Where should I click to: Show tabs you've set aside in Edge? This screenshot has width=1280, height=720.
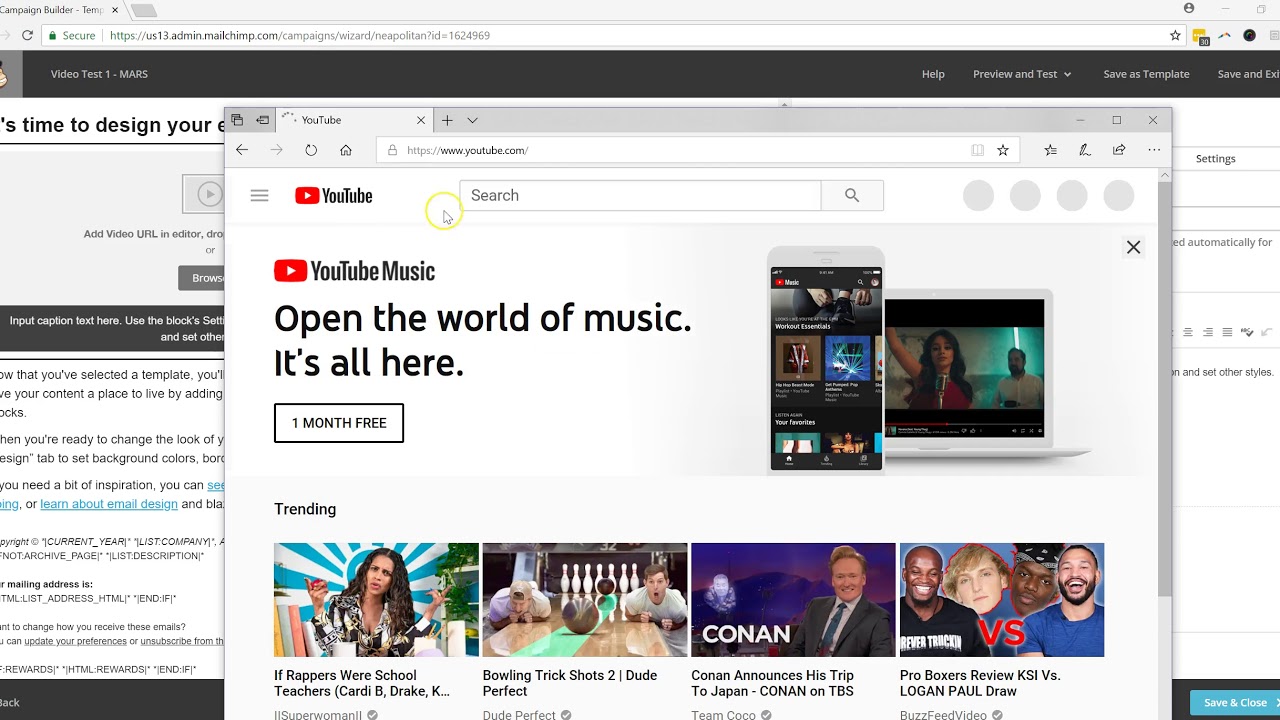point(237,120)
